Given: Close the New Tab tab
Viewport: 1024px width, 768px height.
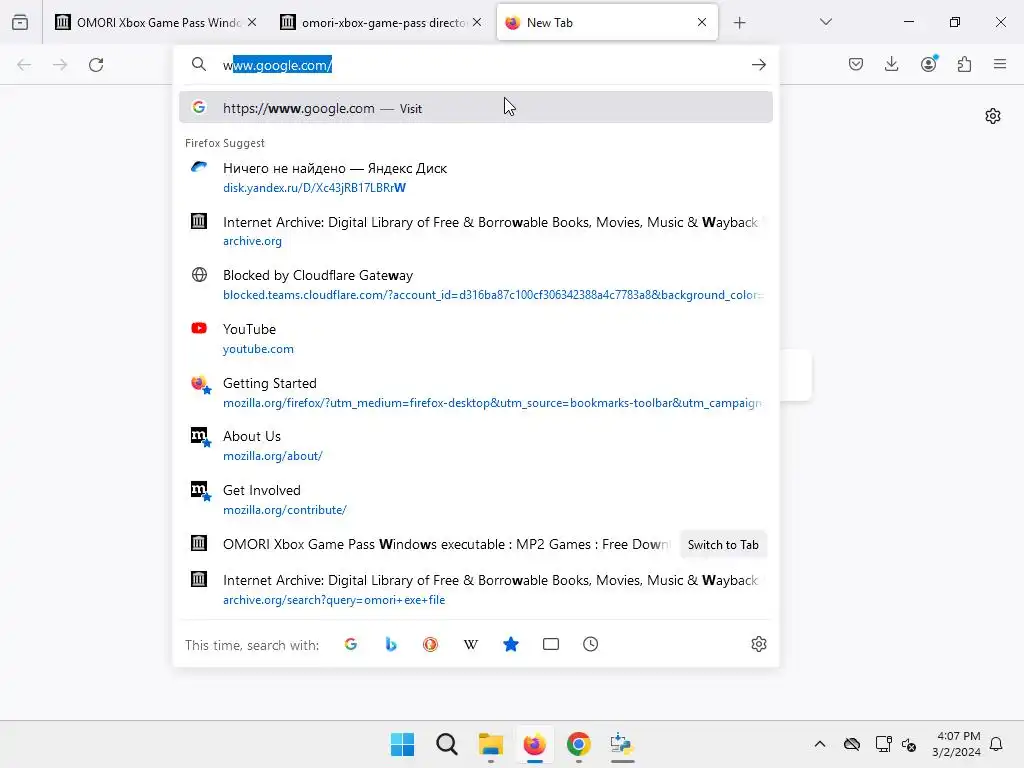Looking at the screenshot, I should click(x=702, y=22).
